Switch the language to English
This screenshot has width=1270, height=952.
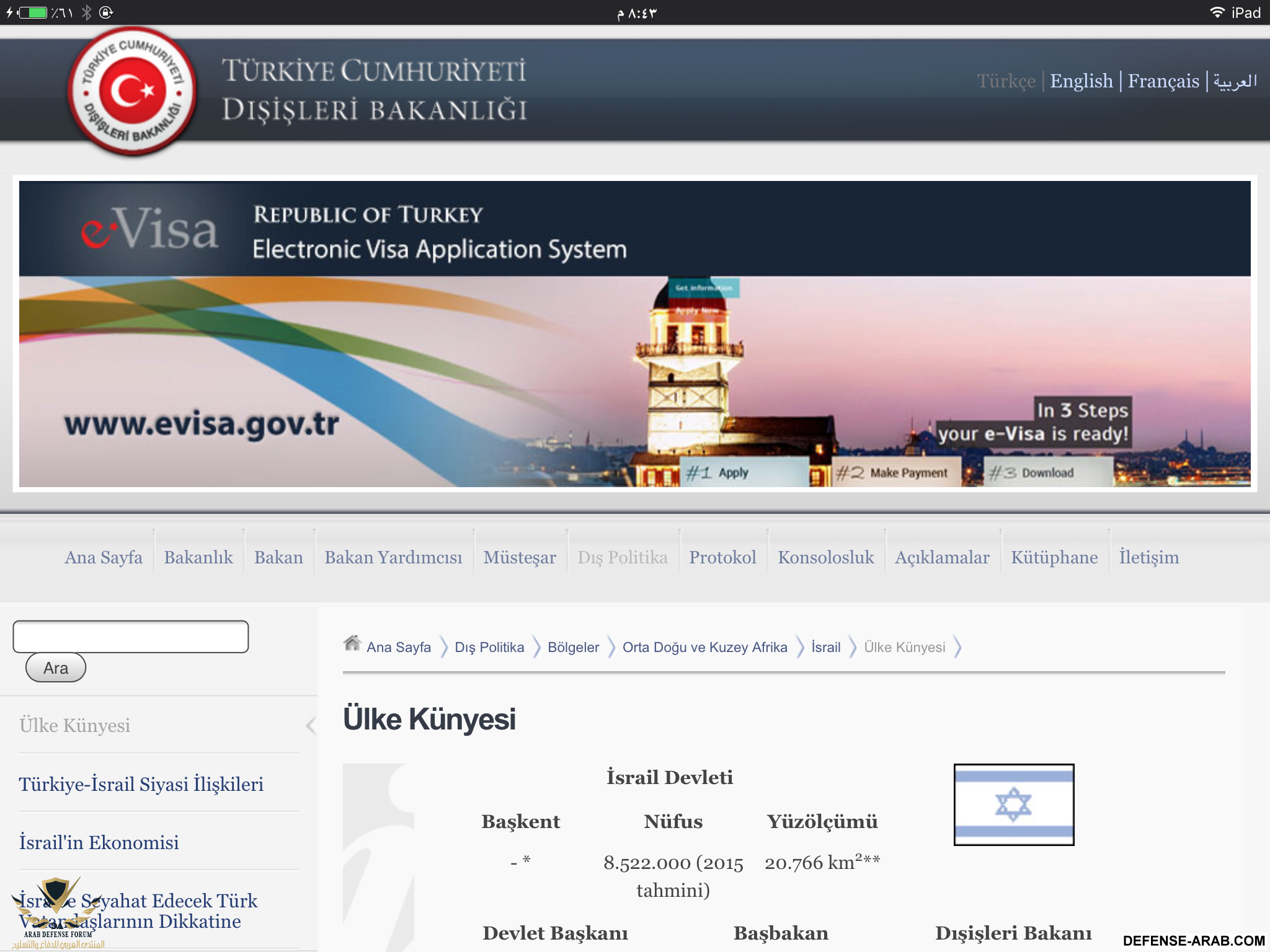point(1081,81)
